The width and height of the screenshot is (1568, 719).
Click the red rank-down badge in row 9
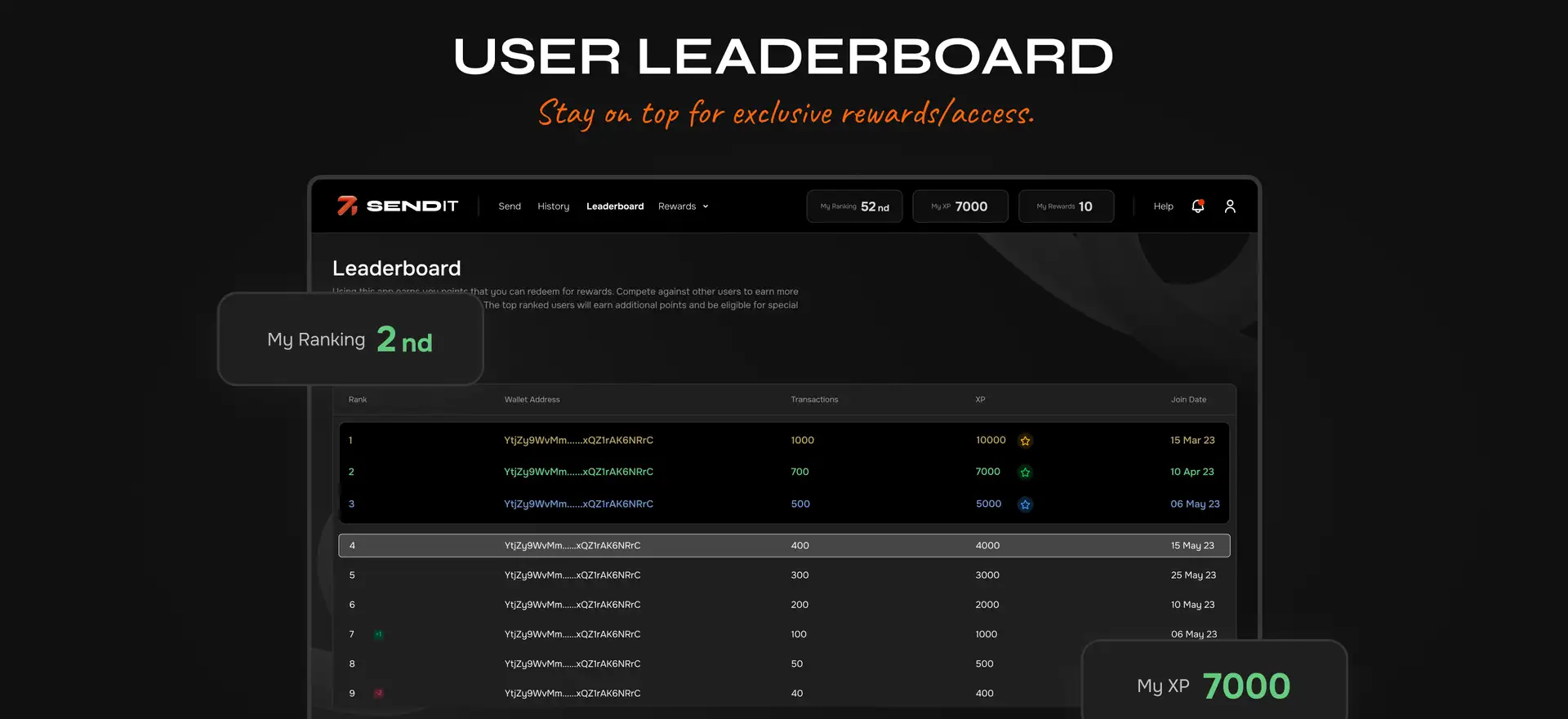379,694
